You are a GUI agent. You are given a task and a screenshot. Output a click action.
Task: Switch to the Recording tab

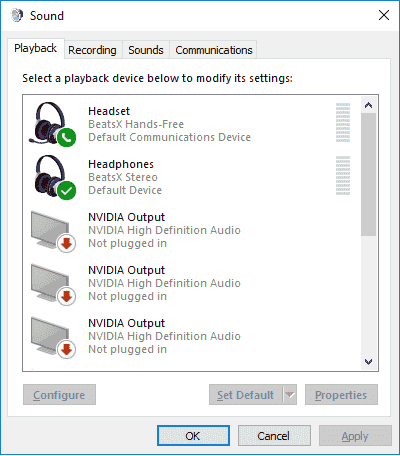tap(92, 50)
